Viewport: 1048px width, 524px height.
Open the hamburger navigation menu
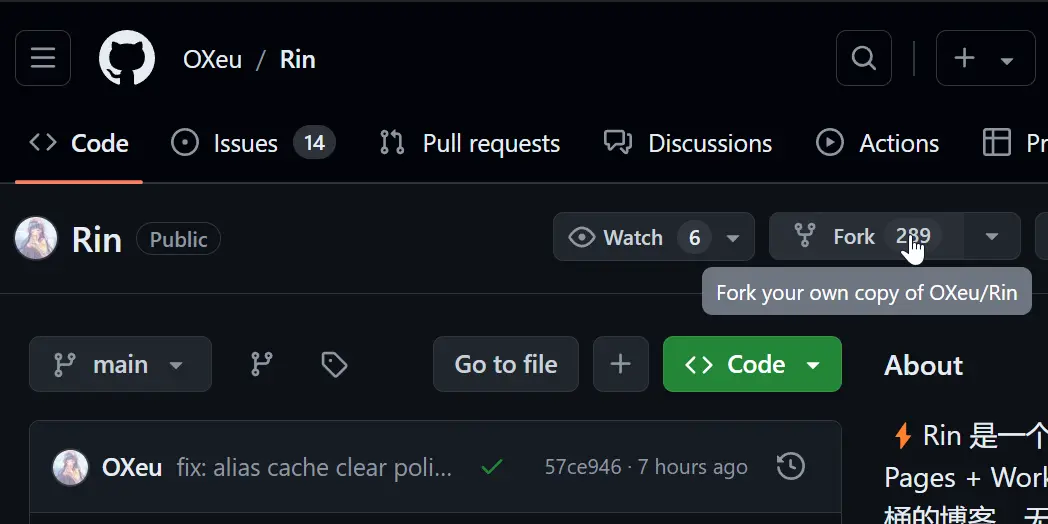point(43,58)
